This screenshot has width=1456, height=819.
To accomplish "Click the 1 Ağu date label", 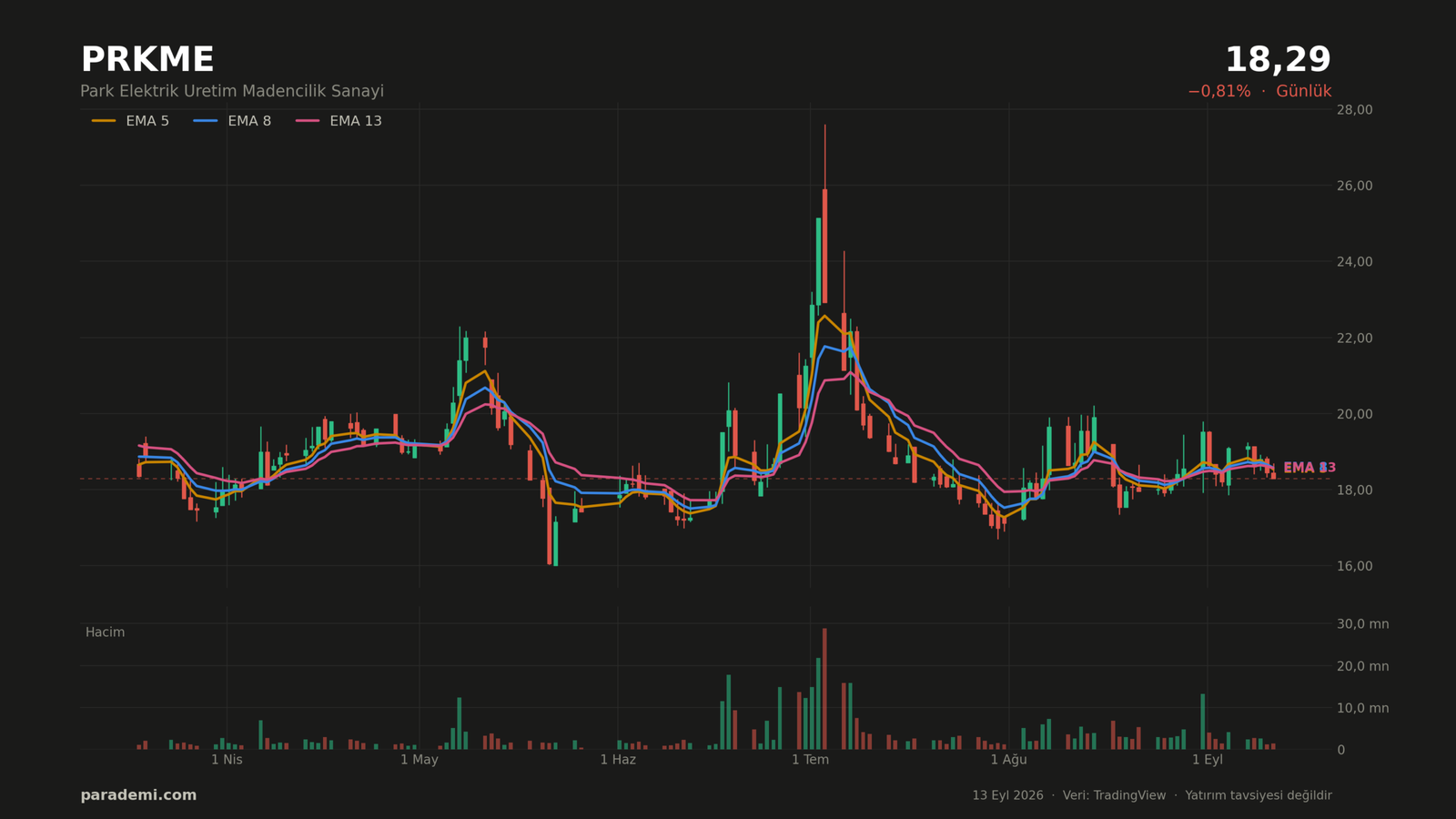I will tap(1008, 760).
